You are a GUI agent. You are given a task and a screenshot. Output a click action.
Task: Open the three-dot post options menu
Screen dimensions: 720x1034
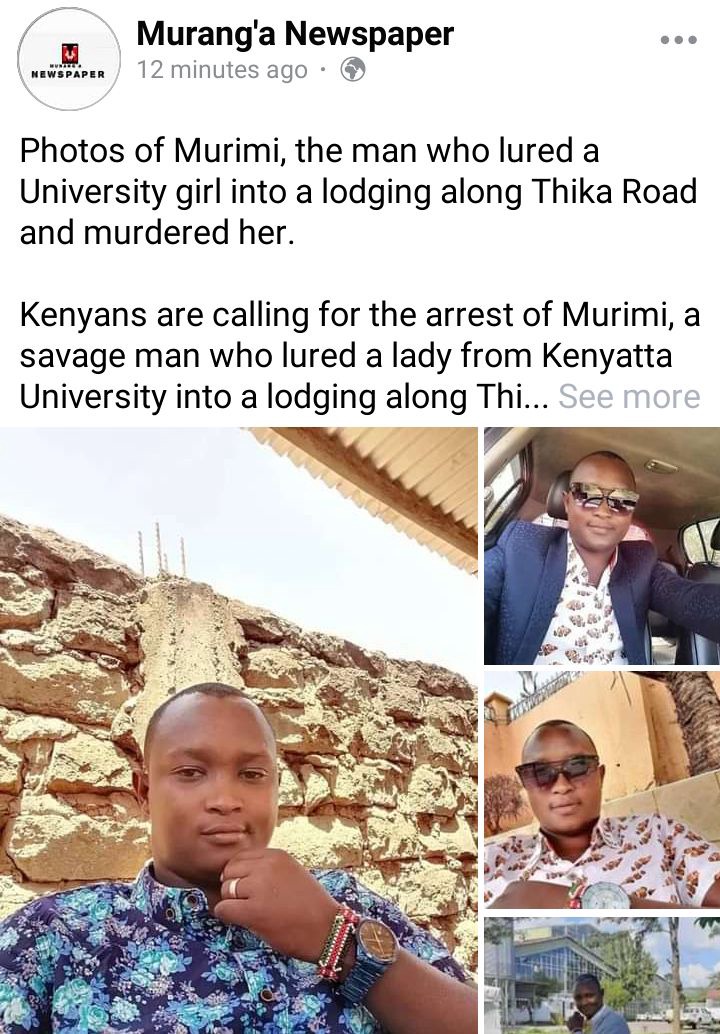(x=678, y=40)
